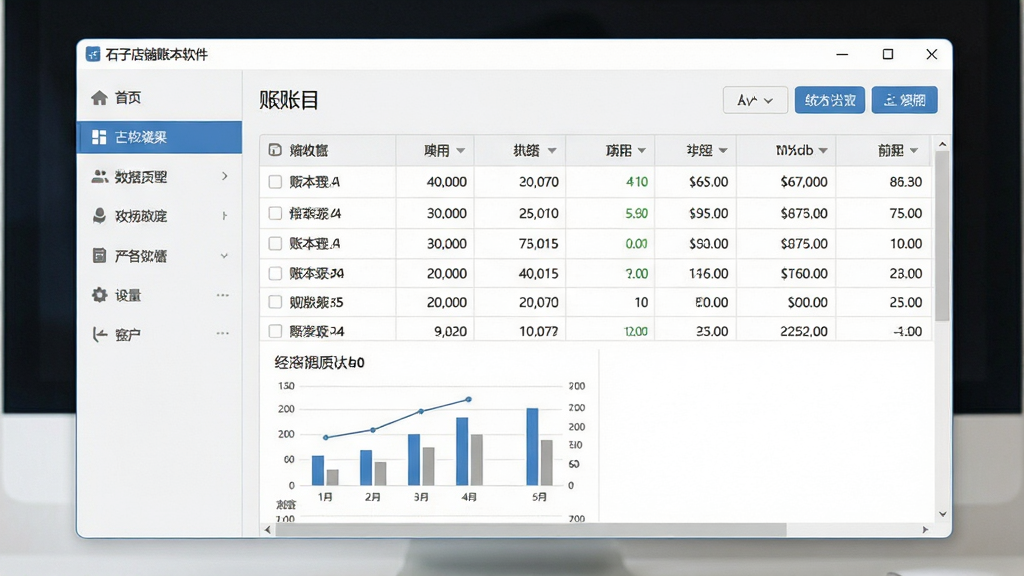Click the blue app logo in the title bar
1024x576 pixels.
(93, 54)
